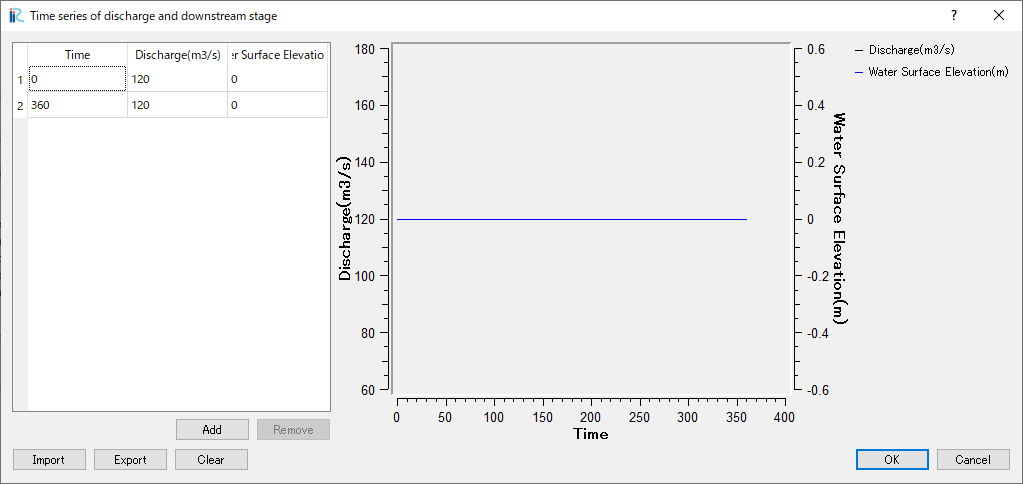
Task: Click the 200 label on time axis
Action: (591, 417)
